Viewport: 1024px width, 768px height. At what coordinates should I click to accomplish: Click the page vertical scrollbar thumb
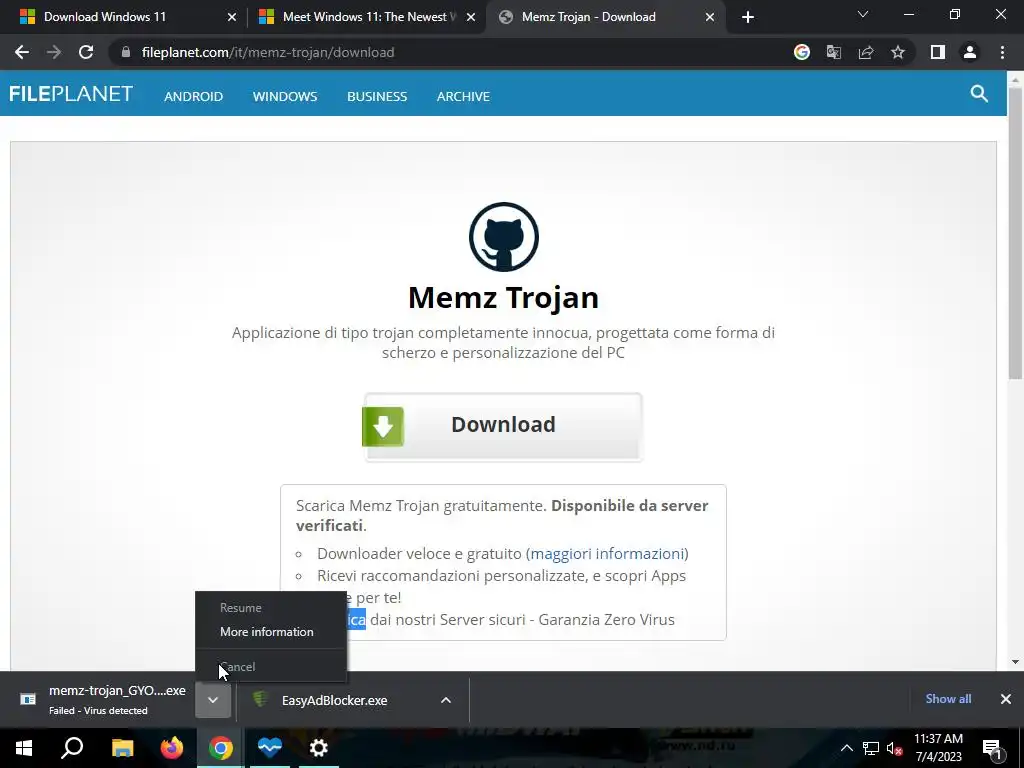pos(1015,232)
